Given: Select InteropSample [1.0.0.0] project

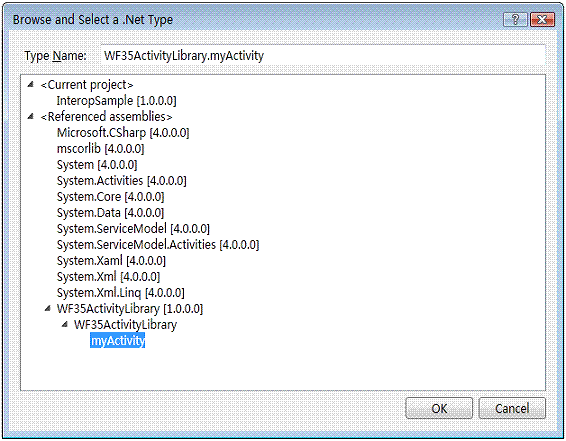Looking at the screenshot, I should click(117, 101).
